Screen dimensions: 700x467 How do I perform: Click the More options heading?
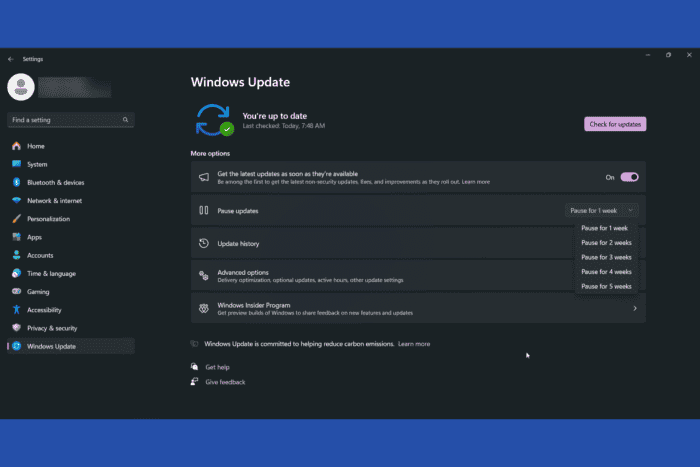coord(210,153)
